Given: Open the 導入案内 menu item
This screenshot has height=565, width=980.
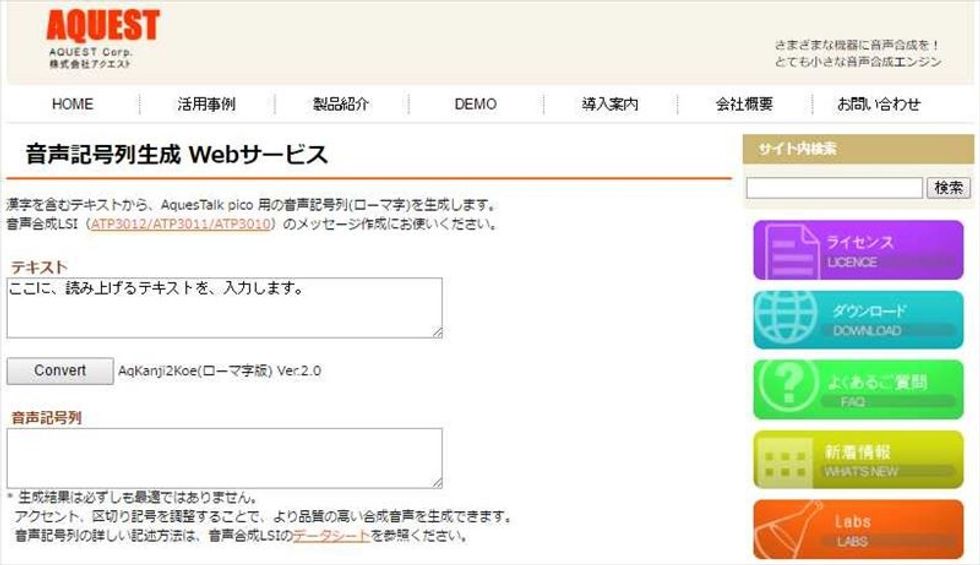Looking at the screenshot, I should [610, 104].
